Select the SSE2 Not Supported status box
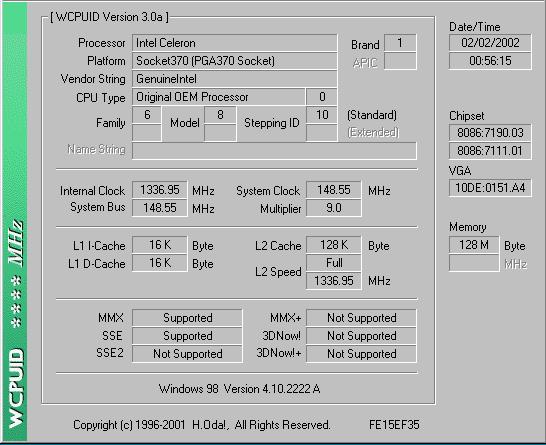 (187, 354)
